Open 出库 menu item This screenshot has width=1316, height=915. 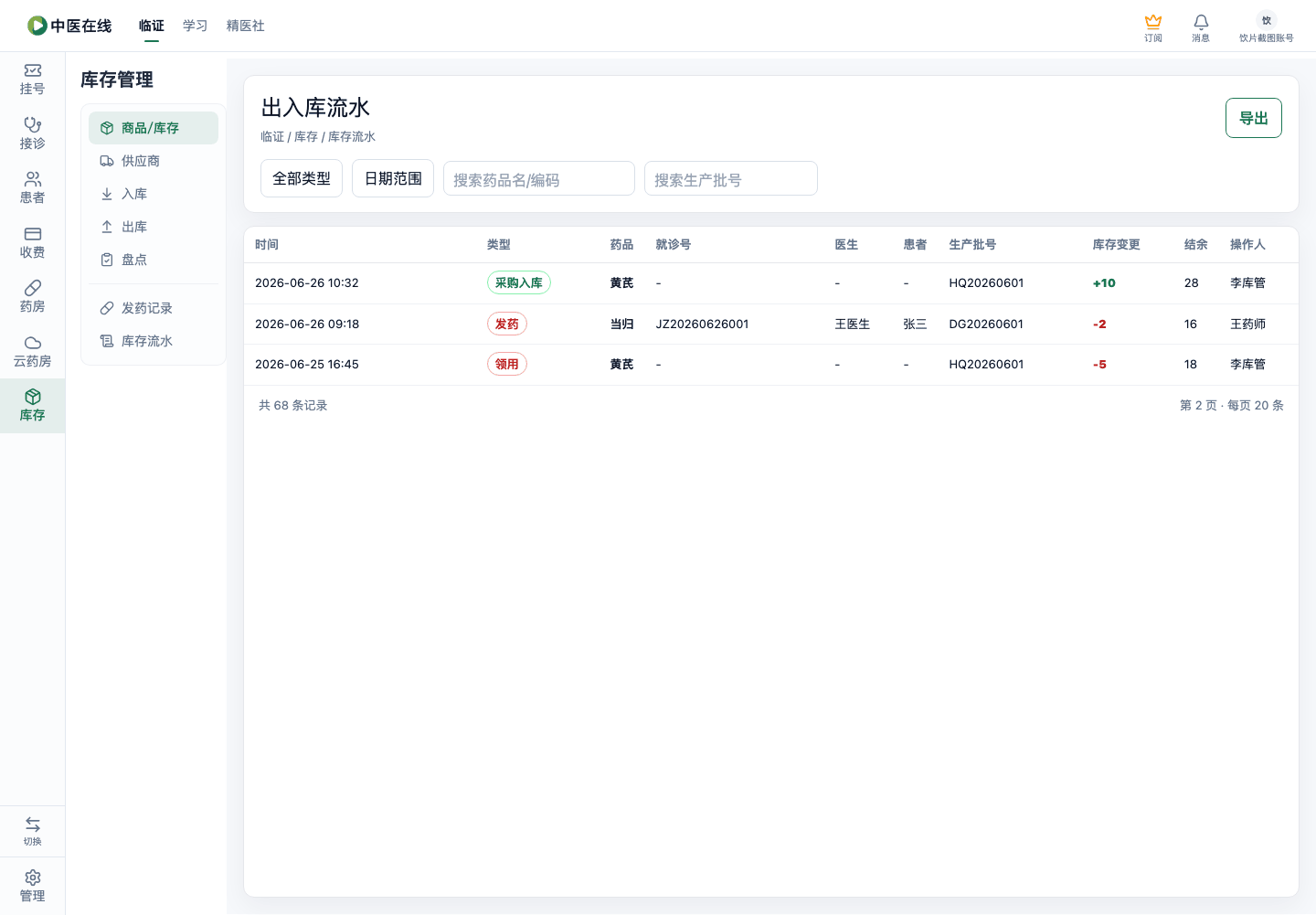pyautogui.click(x=154, y=227)
